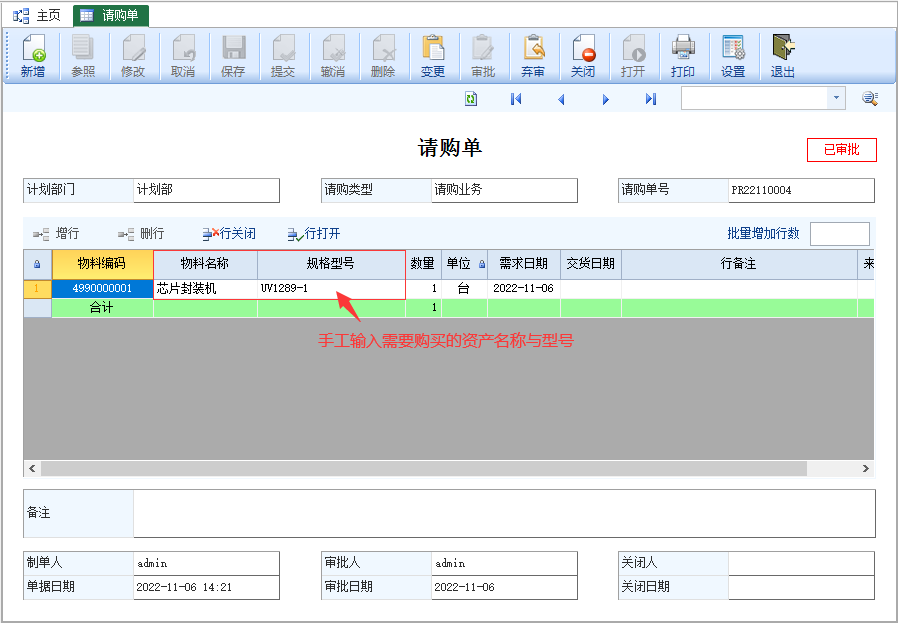The image size is (898, 623).
Task: Open 设置 settings from toolbar
Action: pos(733,56)
